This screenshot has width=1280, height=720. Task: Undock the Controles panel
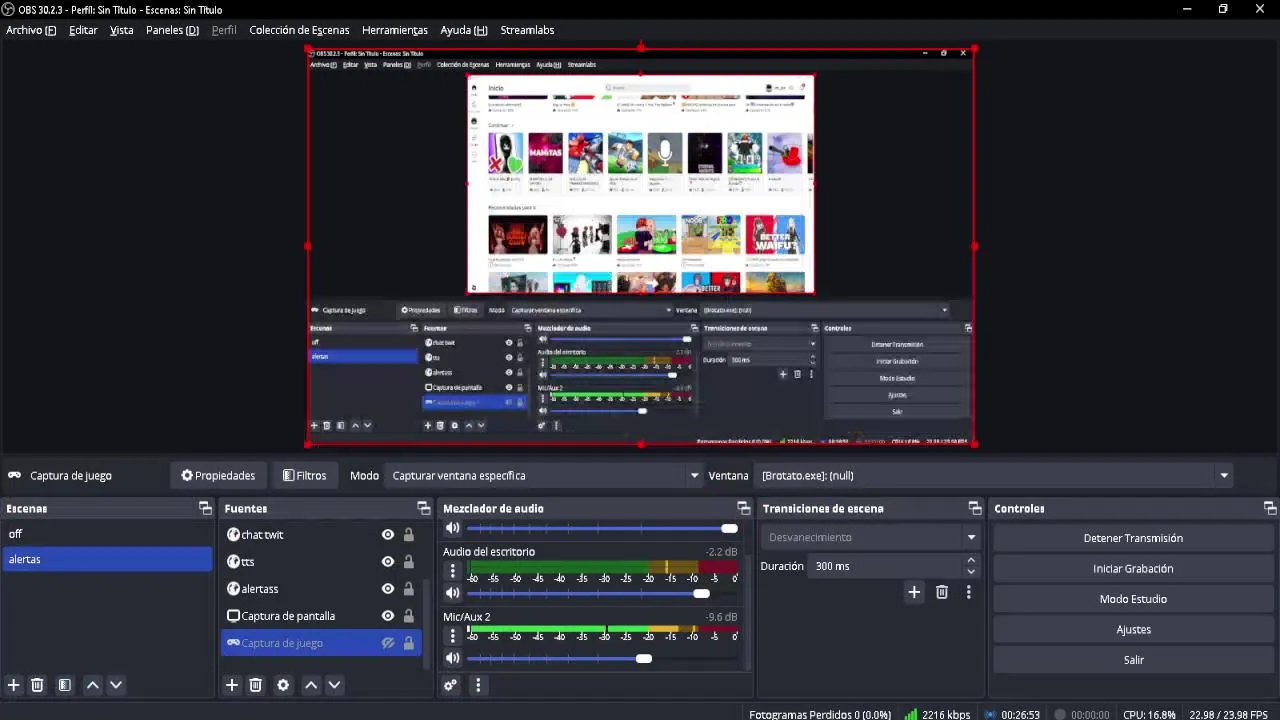tap(1270, 508)
